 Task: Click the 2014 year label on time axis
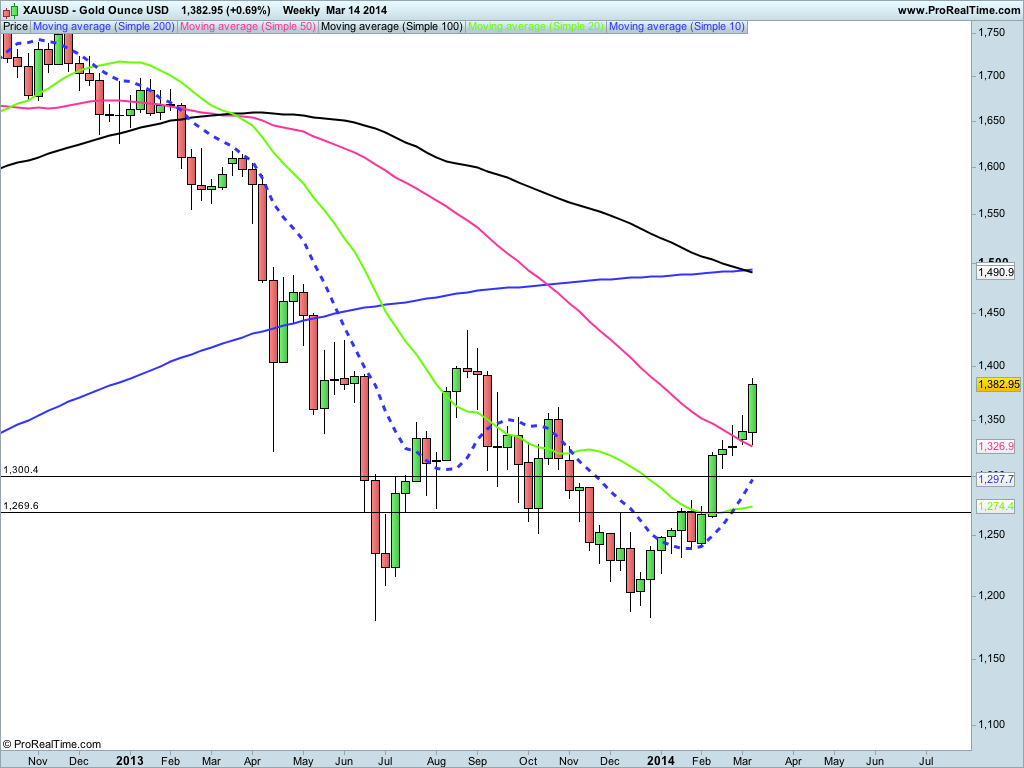coord(660,761)
